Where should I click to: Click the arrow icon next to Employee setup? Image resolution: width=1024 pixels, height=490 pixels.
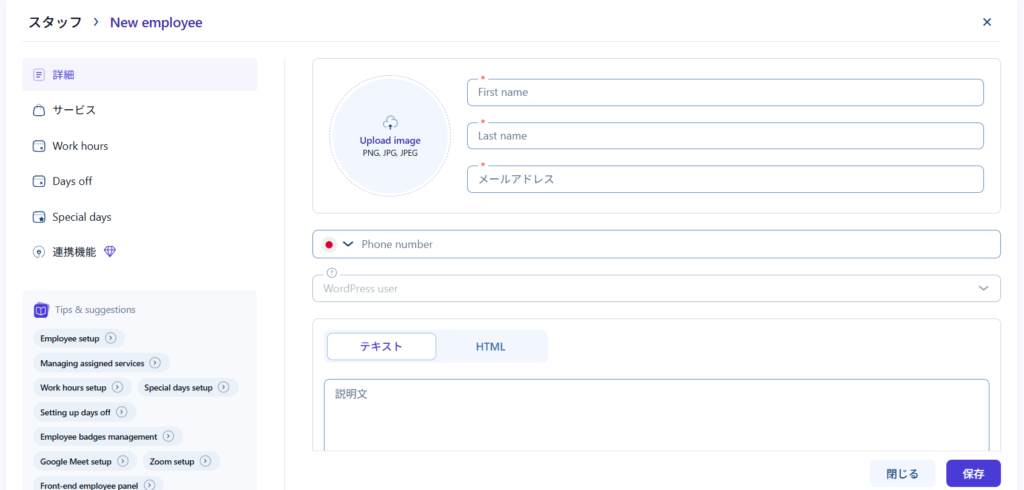pos(111,338)
